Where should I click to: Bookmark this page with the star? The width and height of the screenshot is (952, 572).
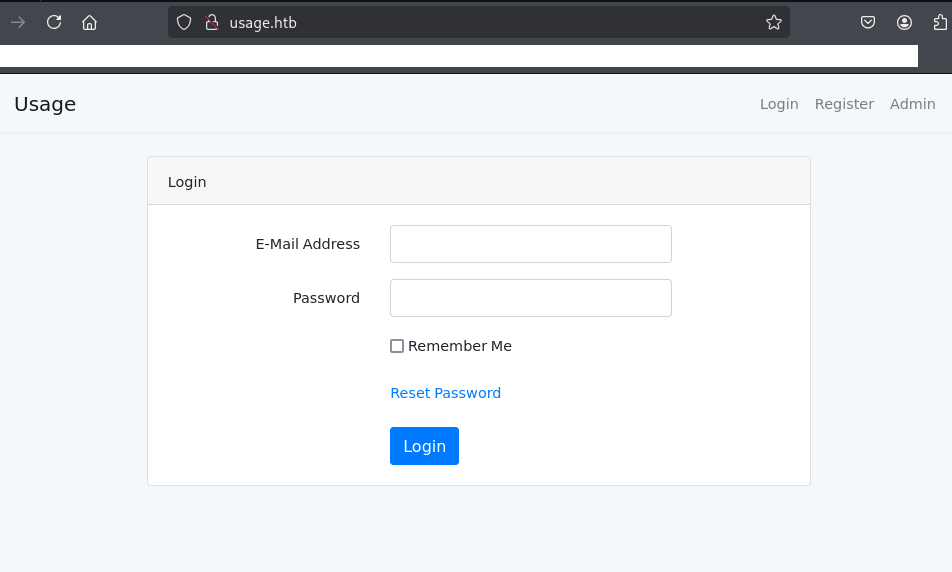pyautogui.click(x=773, y=22)
